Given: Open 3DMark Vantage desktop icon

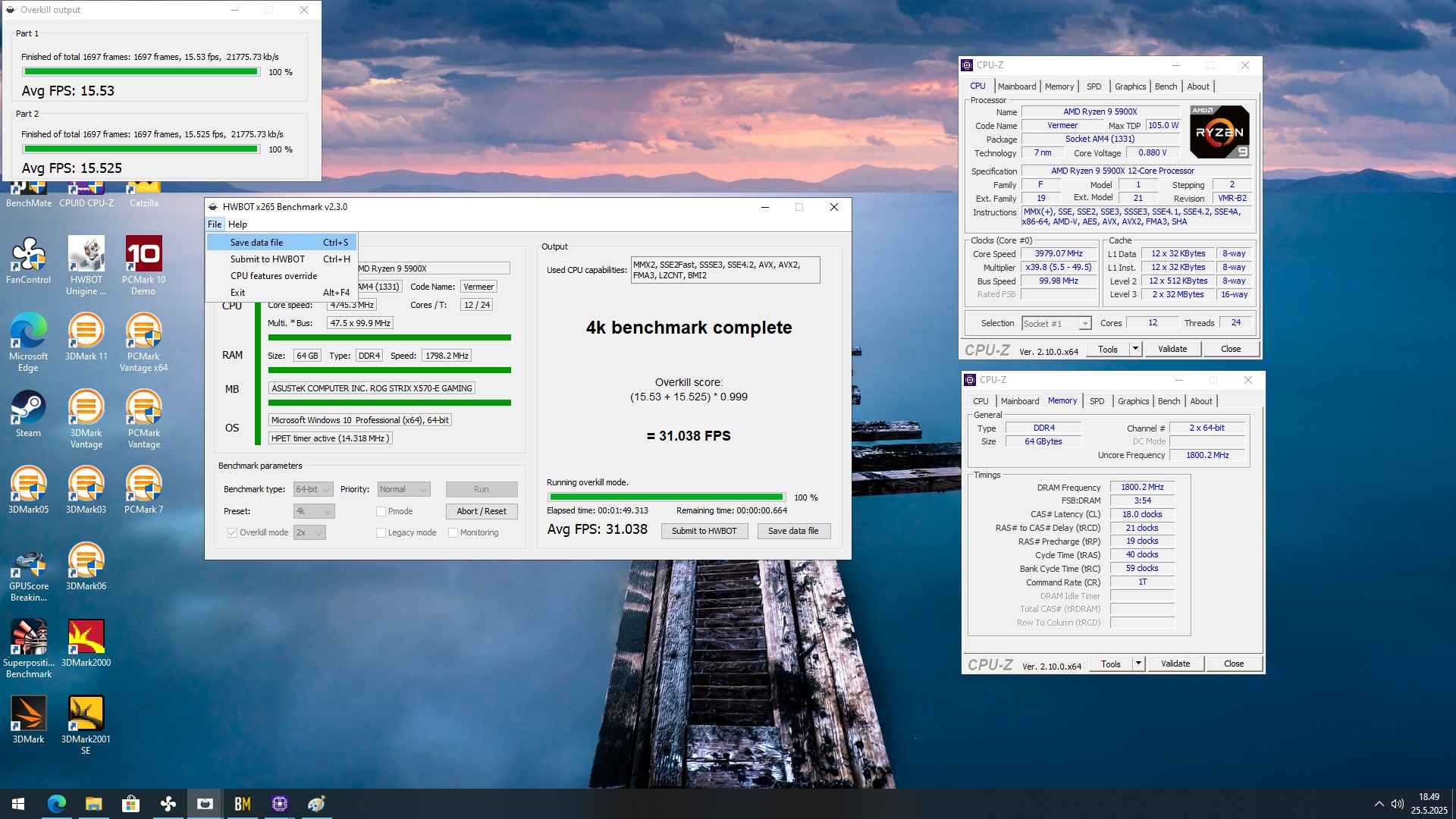Looking at the screenshot, I should tap(86, 419).
